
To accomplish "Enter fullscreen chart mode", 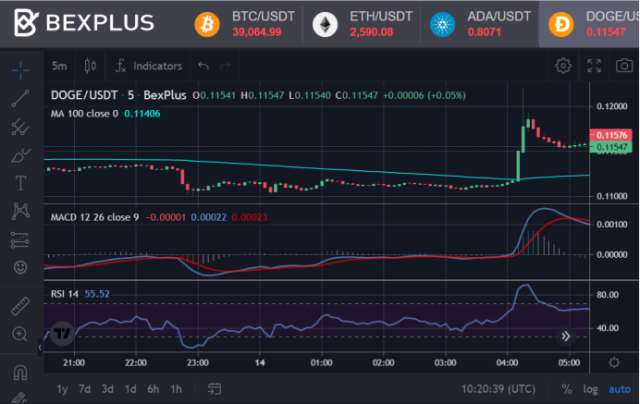I will tap(595, 66).
